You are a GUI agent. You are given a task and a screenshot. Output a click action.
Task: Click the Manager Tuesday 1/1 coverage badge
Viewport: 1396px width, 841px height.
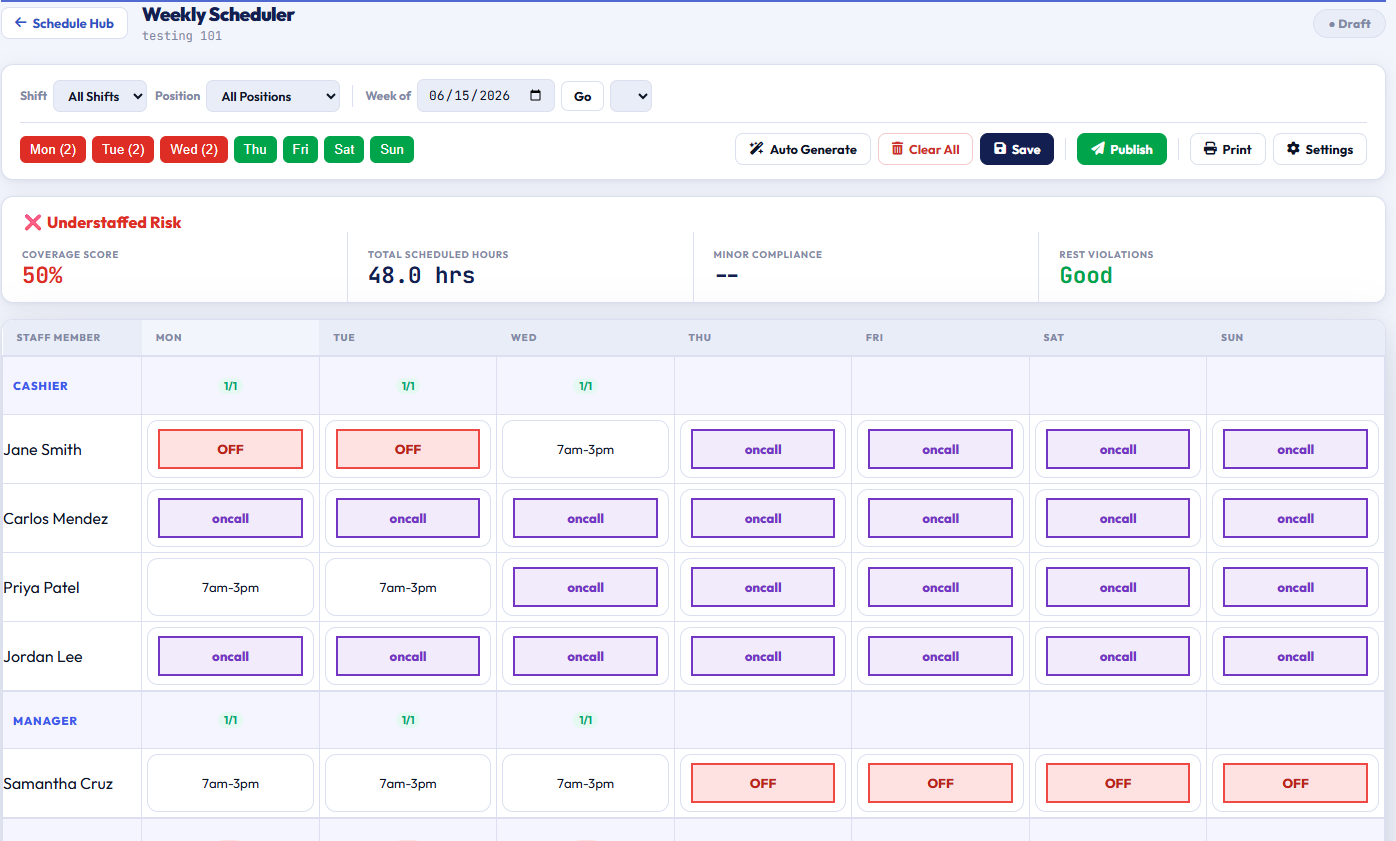408,720
